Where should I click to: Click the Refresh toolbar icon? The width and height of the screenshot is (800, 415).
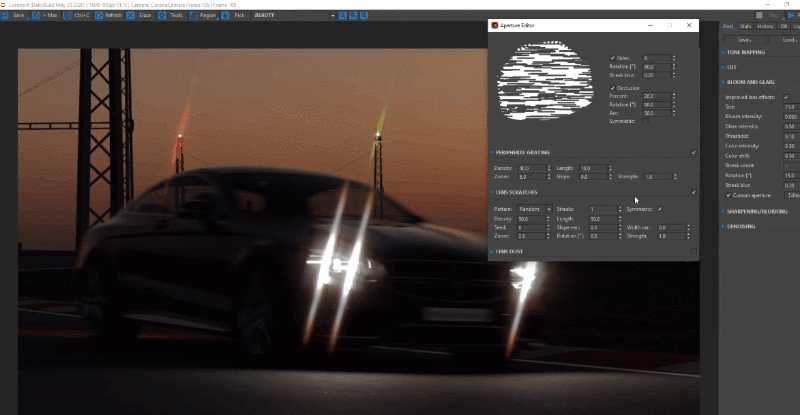click(98, 16)
